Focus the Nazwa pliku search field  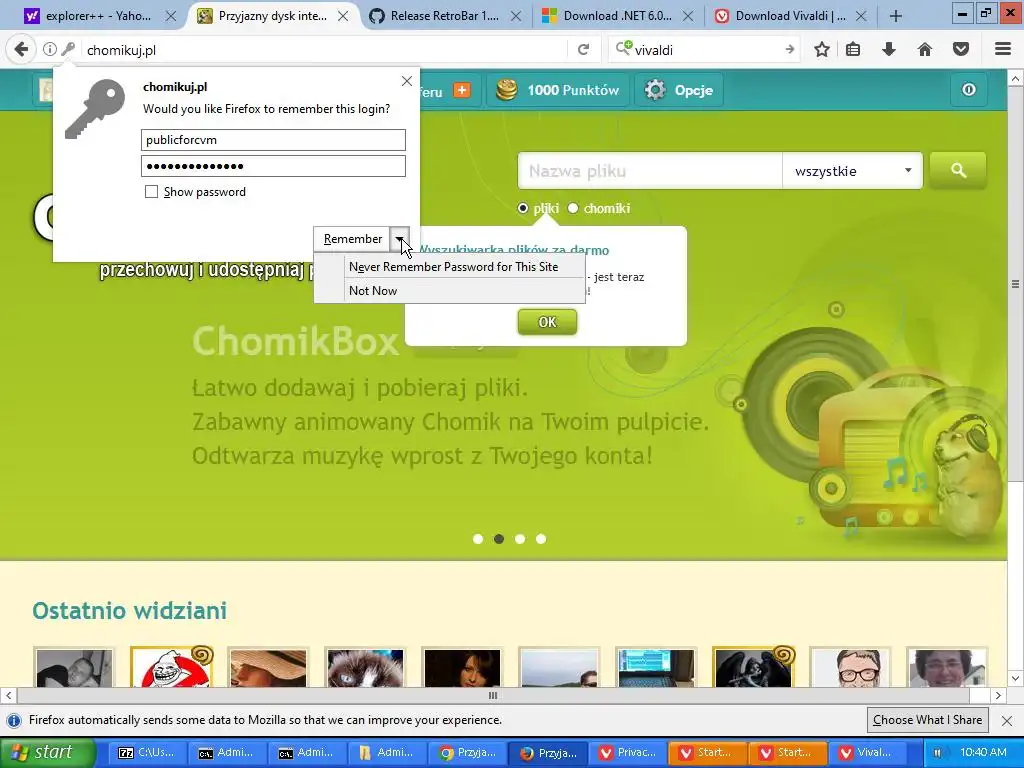pyautogui.click(x=650, y=171)
